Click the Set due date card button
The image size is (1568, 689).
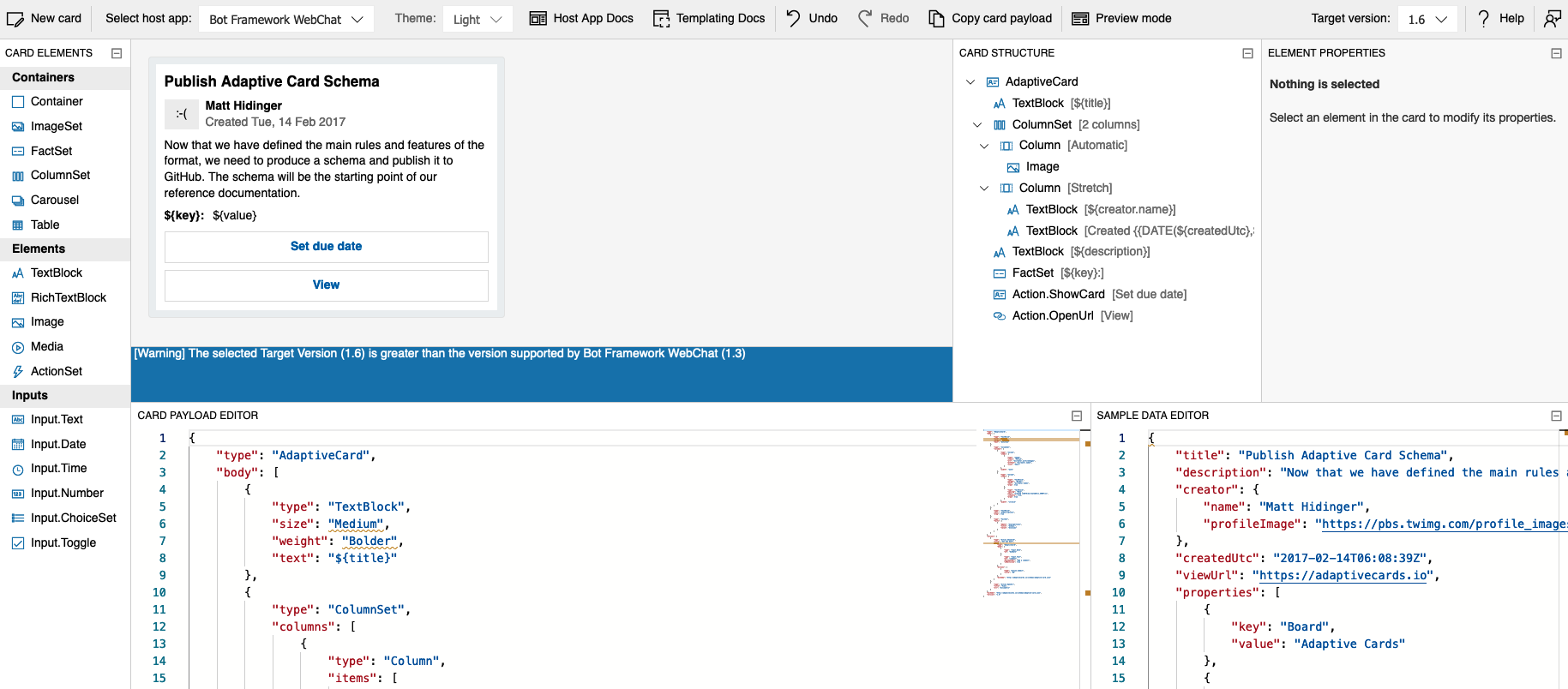(x=326, y=247)
